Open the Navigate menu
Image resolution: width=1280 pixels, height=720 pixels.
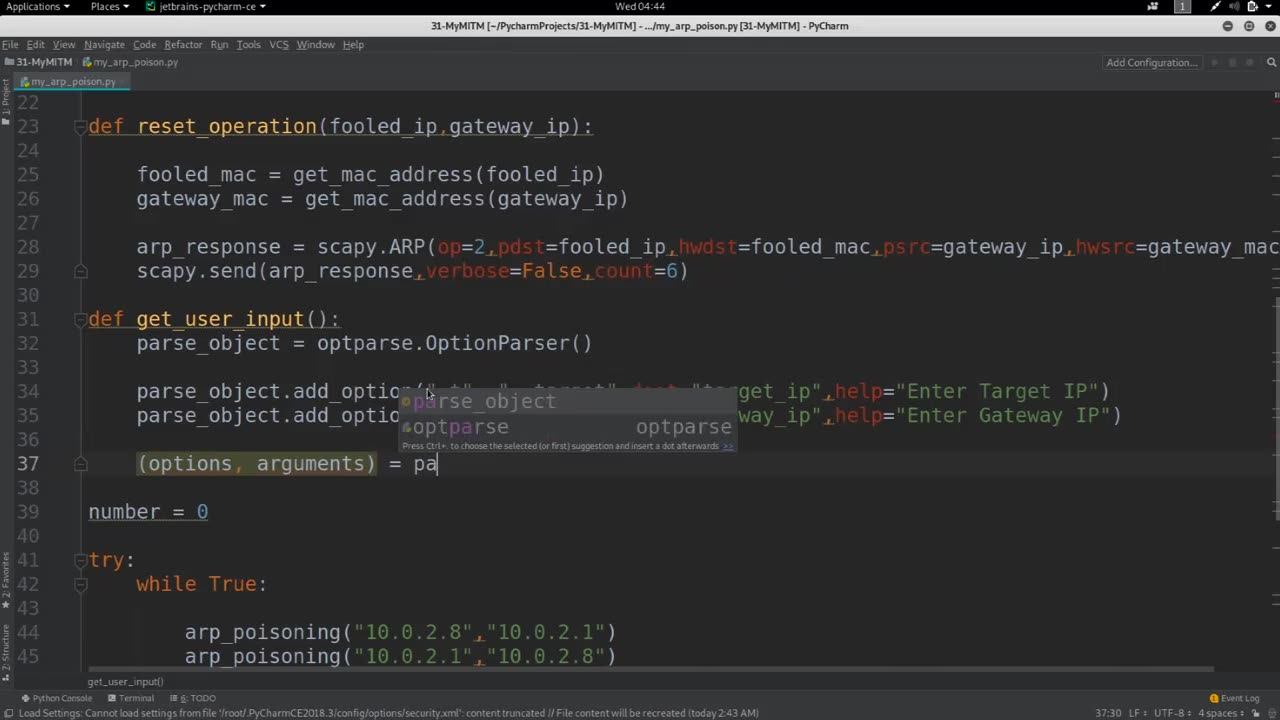pos(104,44)
